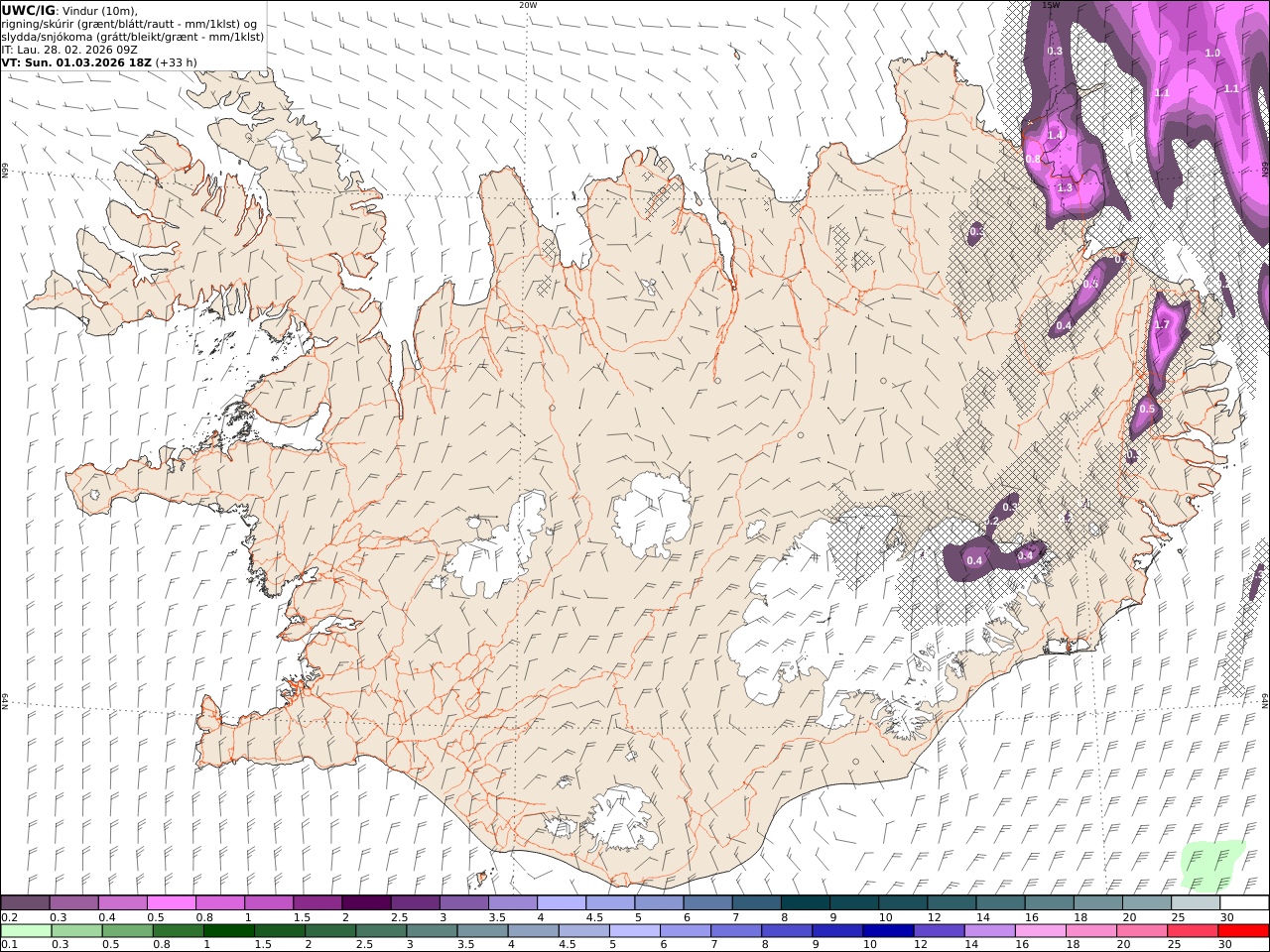The image size is (1270, 952).
Task: Click the '(+33 h)' forecast offset text
Action: click(x=177, y=61)
